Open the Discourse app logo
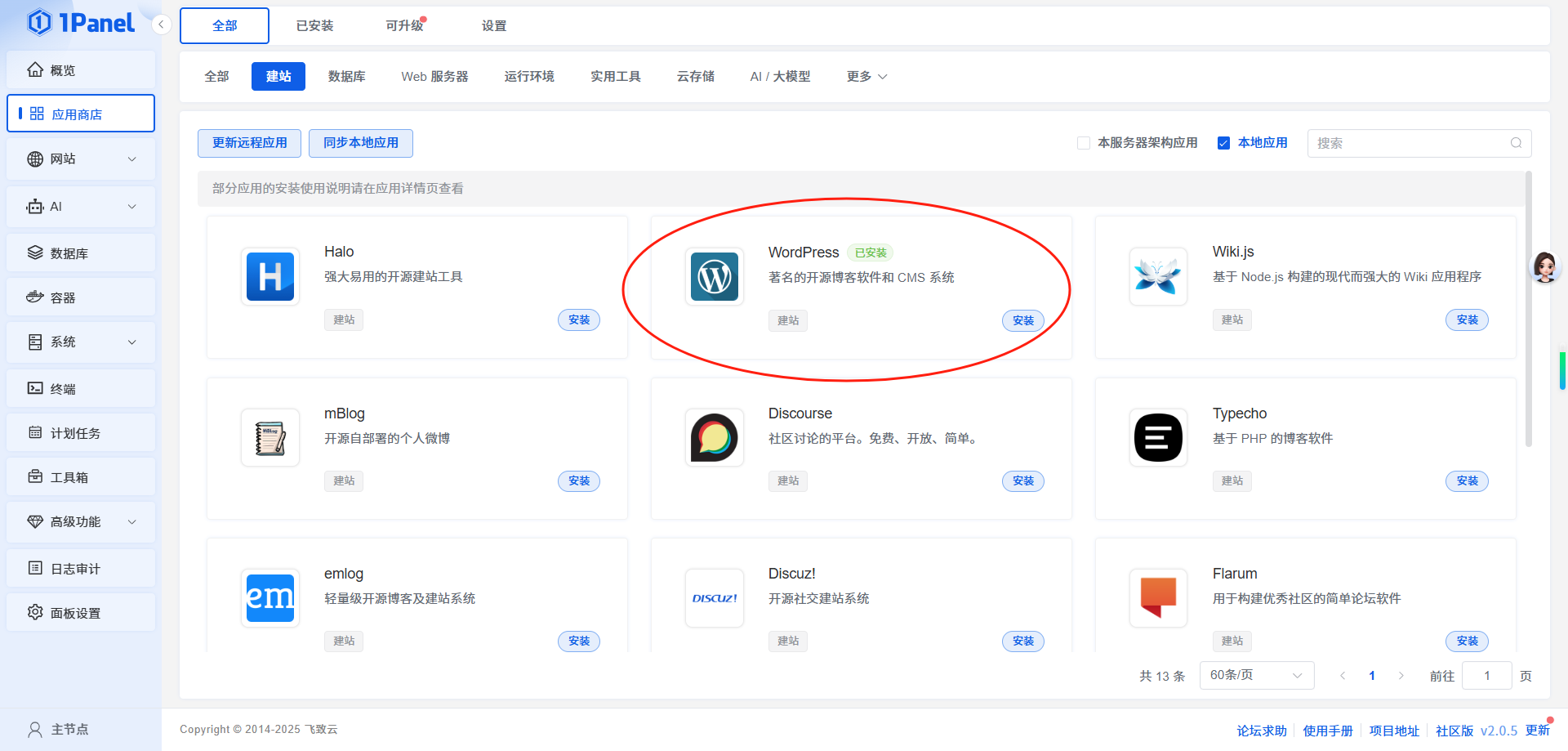The height and width of the screenshot is (751, 1568). tap(715, 438)
